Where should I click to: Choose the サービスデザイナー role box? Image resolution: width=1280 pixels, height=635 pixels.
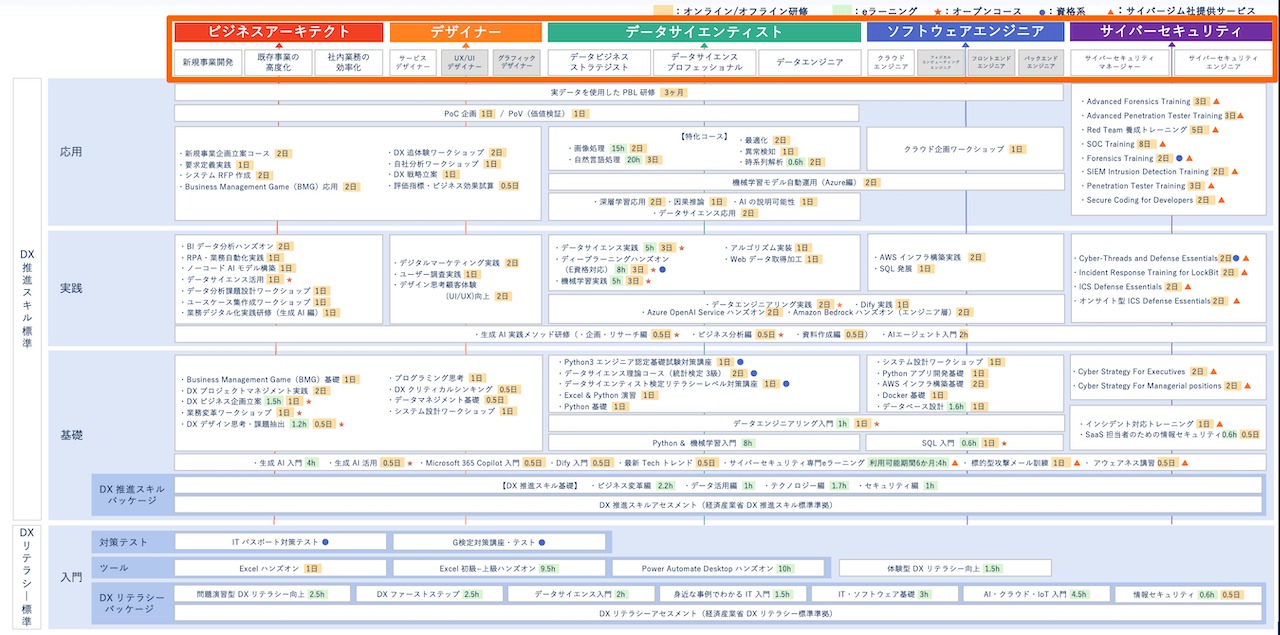413,63
